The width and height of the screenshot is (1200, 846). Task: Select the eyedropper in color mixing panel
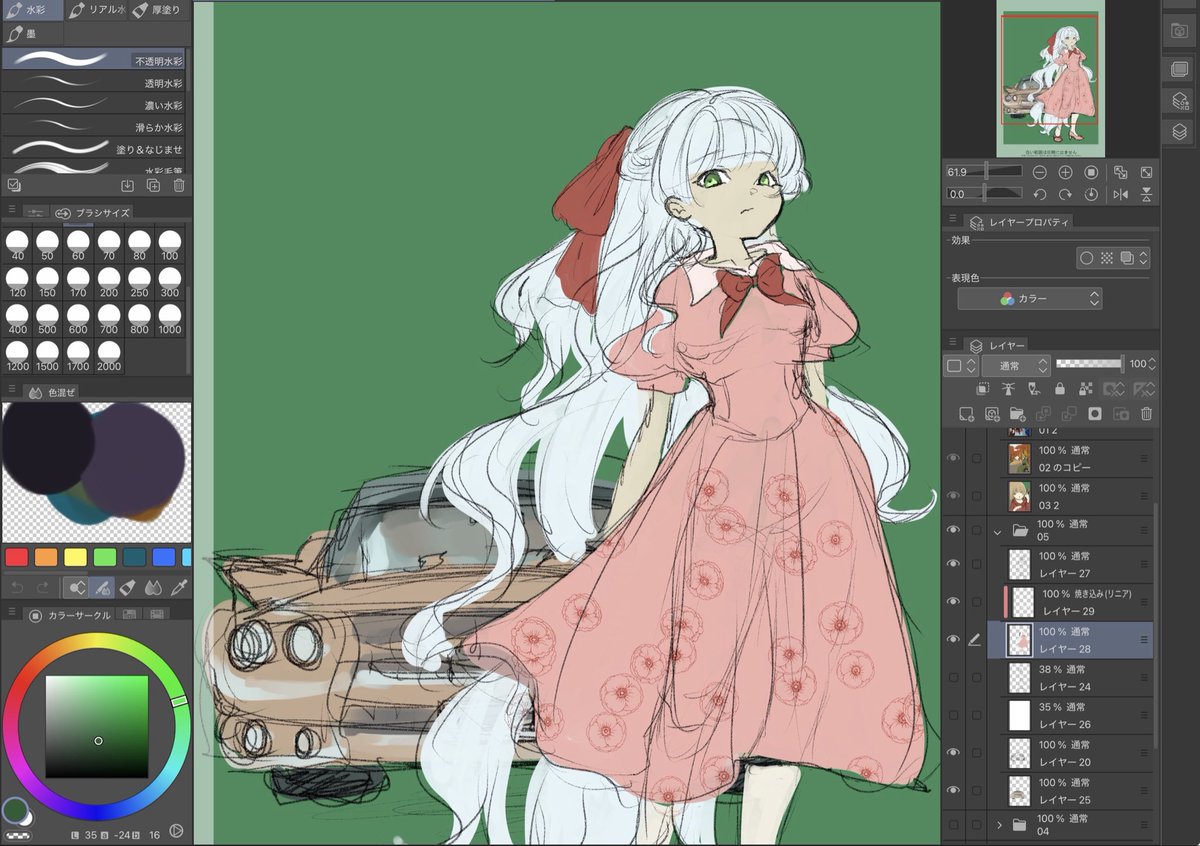tap(181, 587)
